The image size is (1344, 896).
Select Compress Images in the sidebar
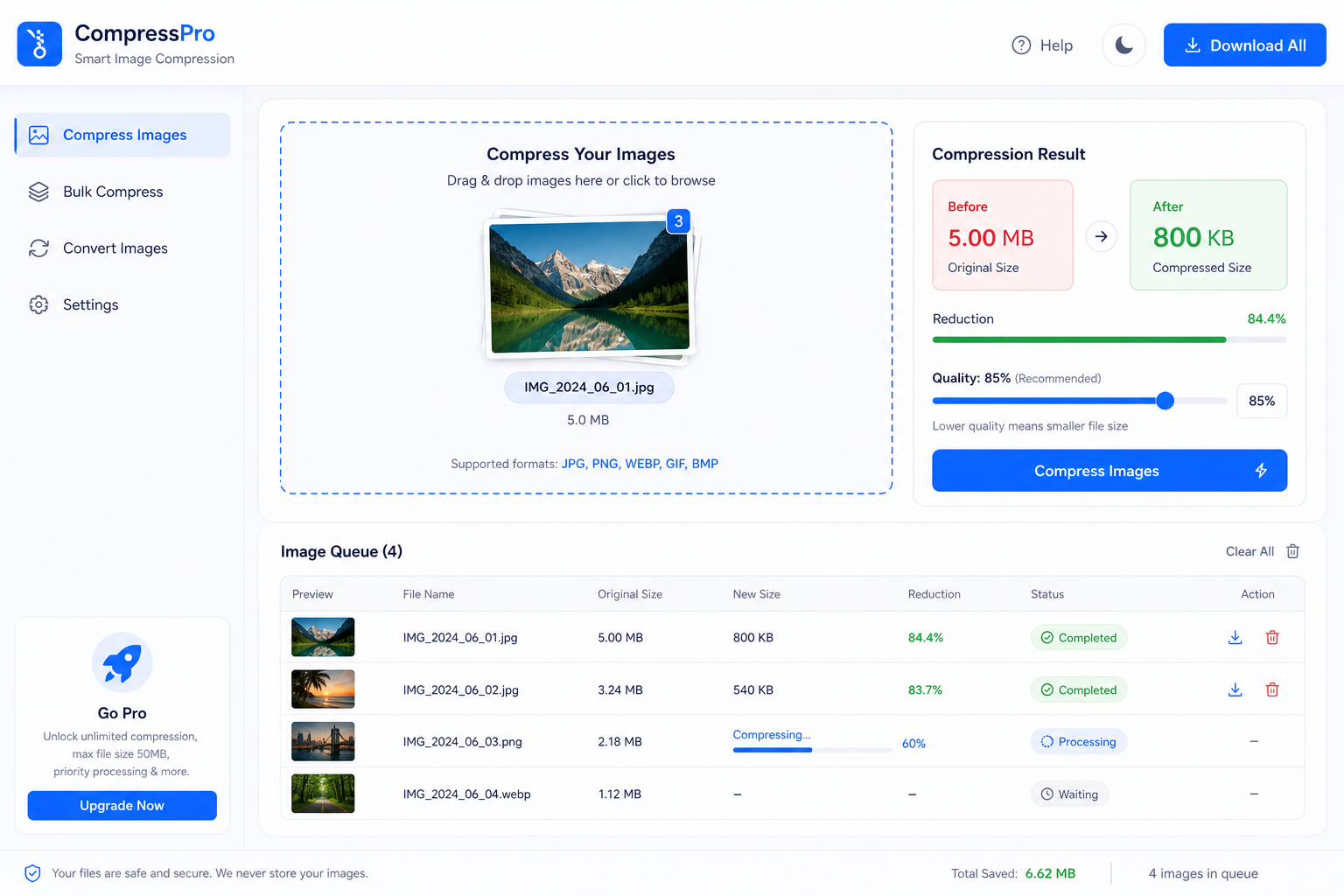click(122, 135)
